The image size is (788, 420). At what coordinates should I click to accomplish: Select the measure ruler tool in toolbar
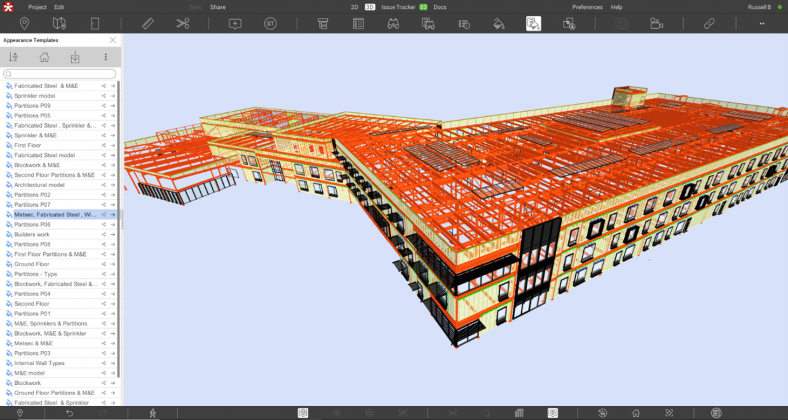(148, 23)
